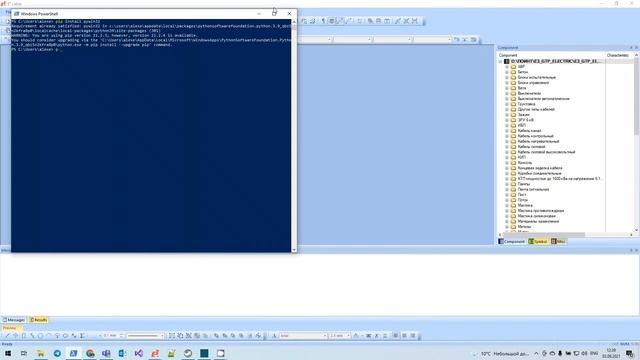The height and width of the screenshot is (360, 640).
Task: Pin the Component panel
Action: (631, 48)
